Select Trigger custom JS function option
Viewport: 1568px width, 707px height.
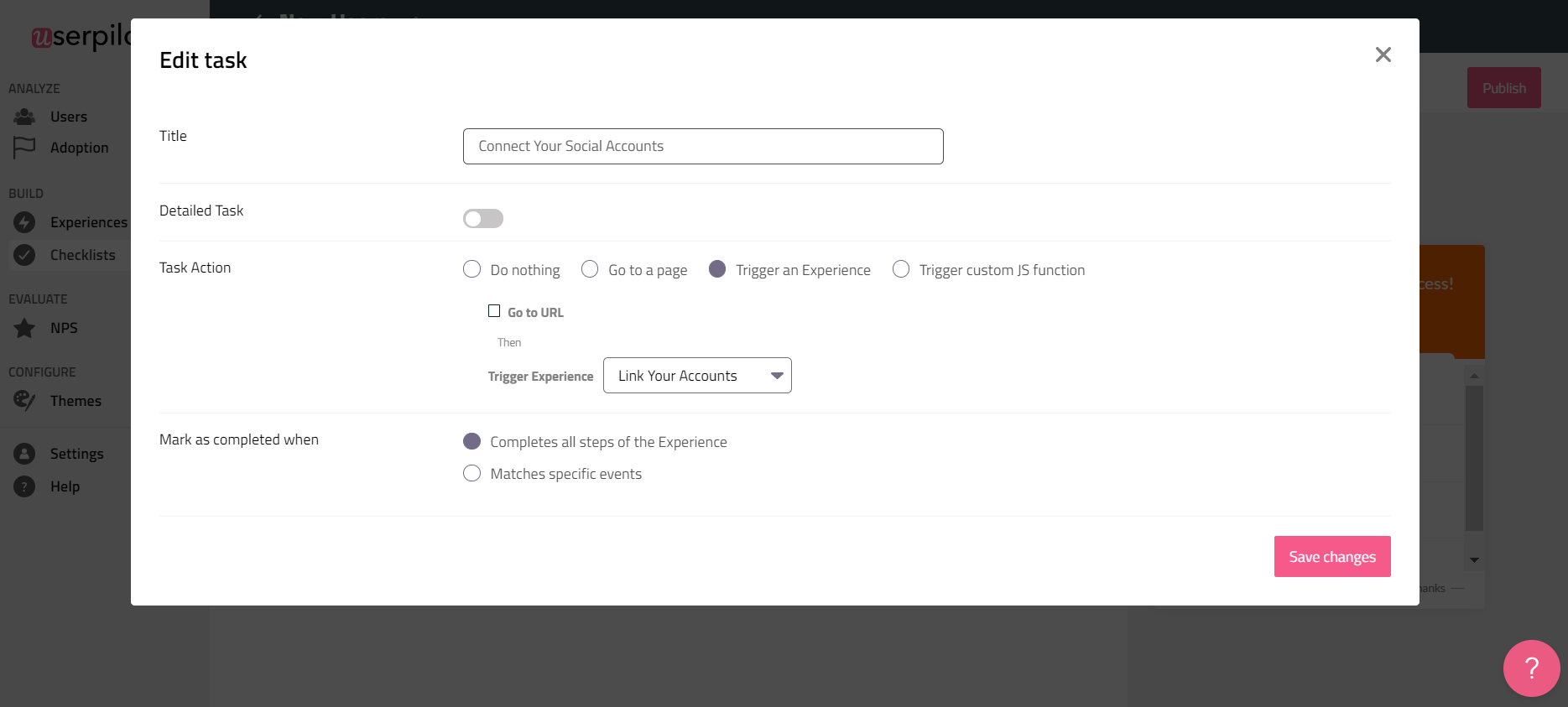901,269
